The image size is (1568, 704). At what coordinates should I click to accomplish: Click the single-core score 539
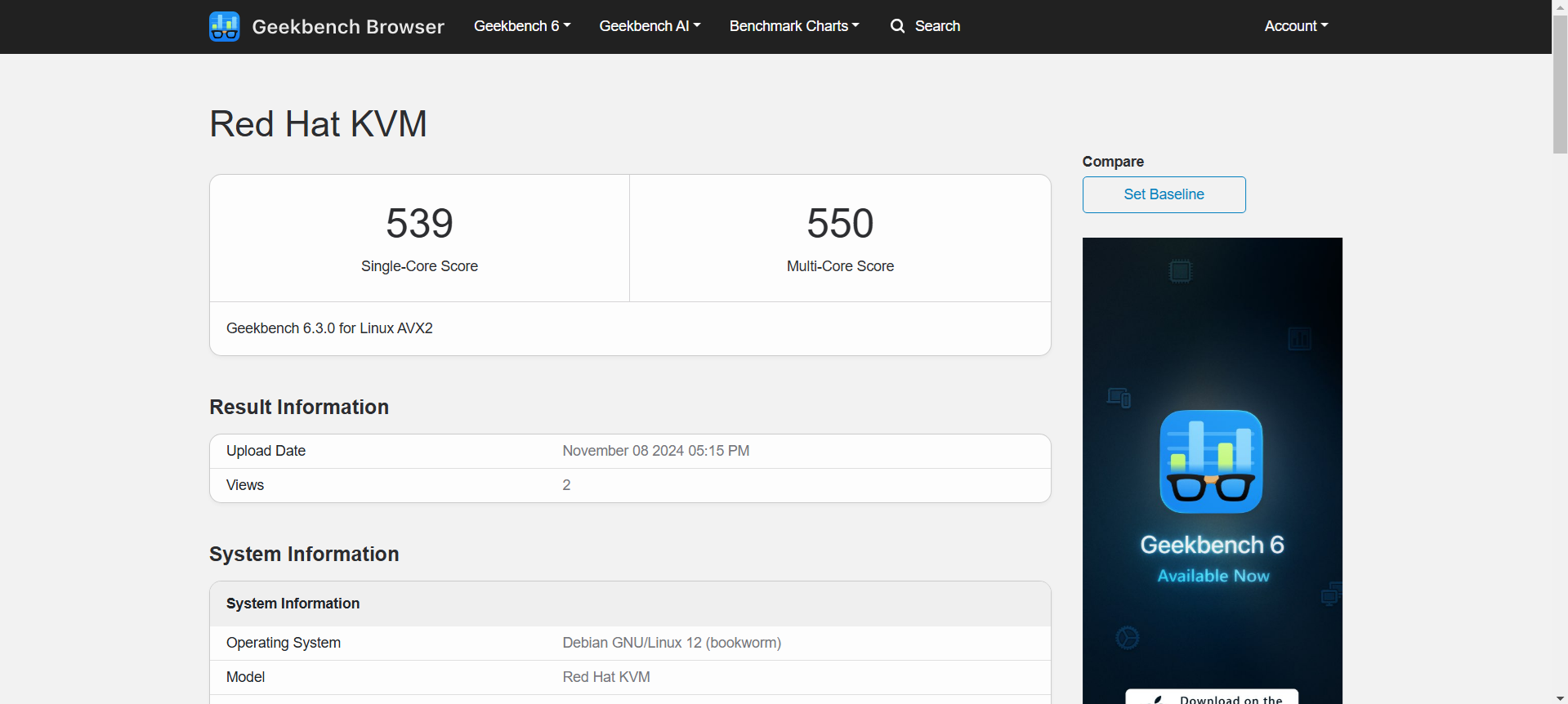pyautogui.click(x=419, y=224)
